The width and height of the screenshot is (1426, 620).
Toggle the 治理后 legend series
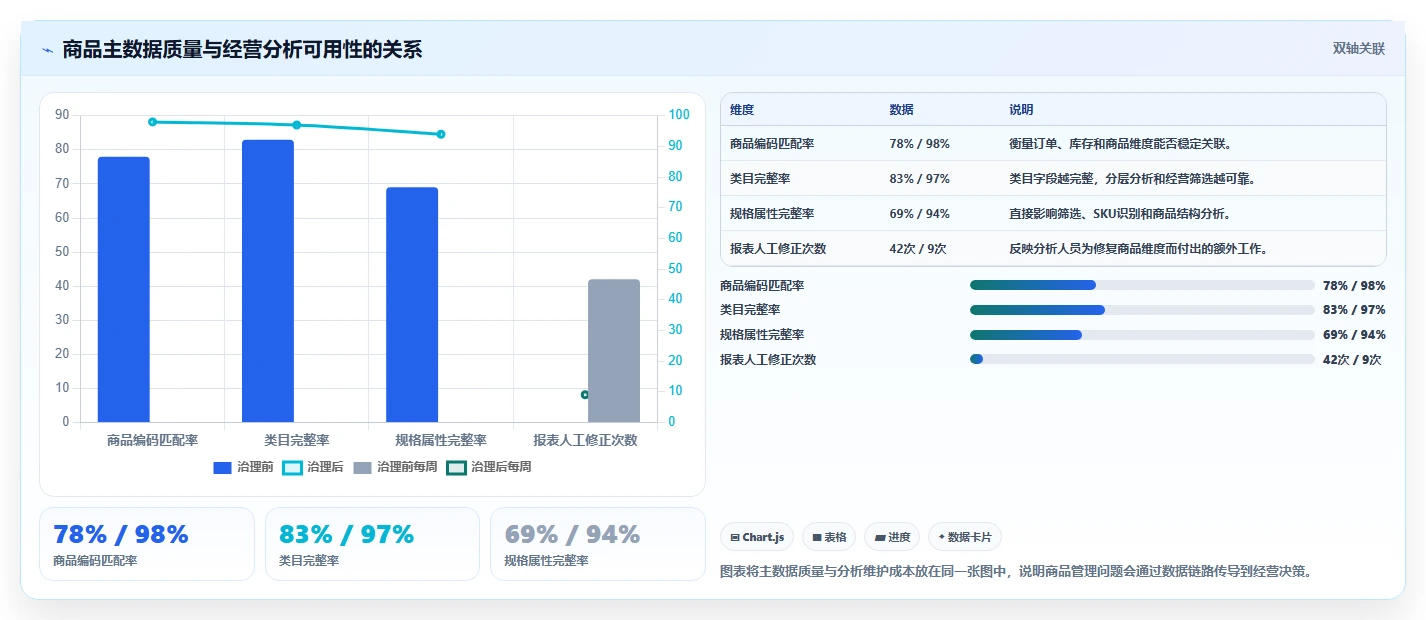click(x=313, y=467)
